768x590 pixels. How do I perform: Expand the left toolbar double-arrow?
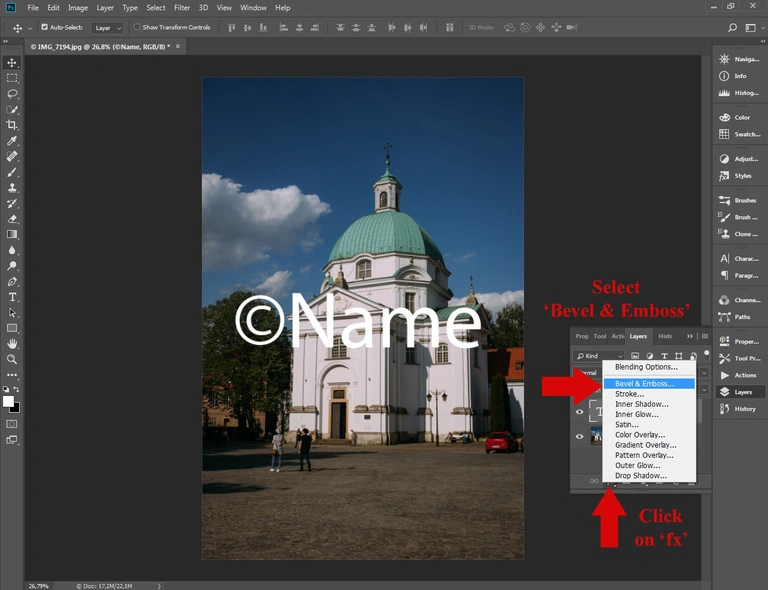[x=5, y=42]
